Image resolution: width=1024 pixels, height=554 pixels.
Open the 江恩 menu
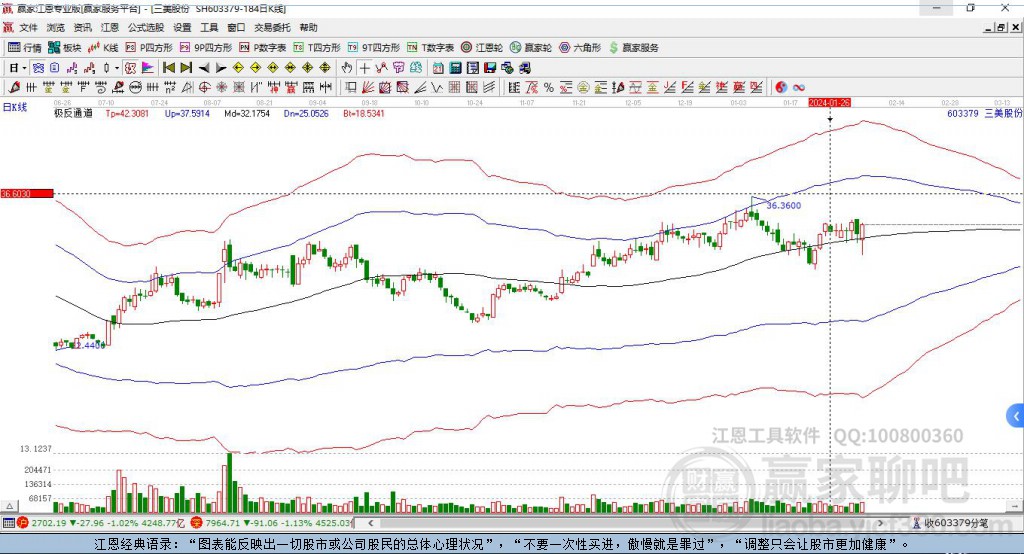tap(110, 27)
